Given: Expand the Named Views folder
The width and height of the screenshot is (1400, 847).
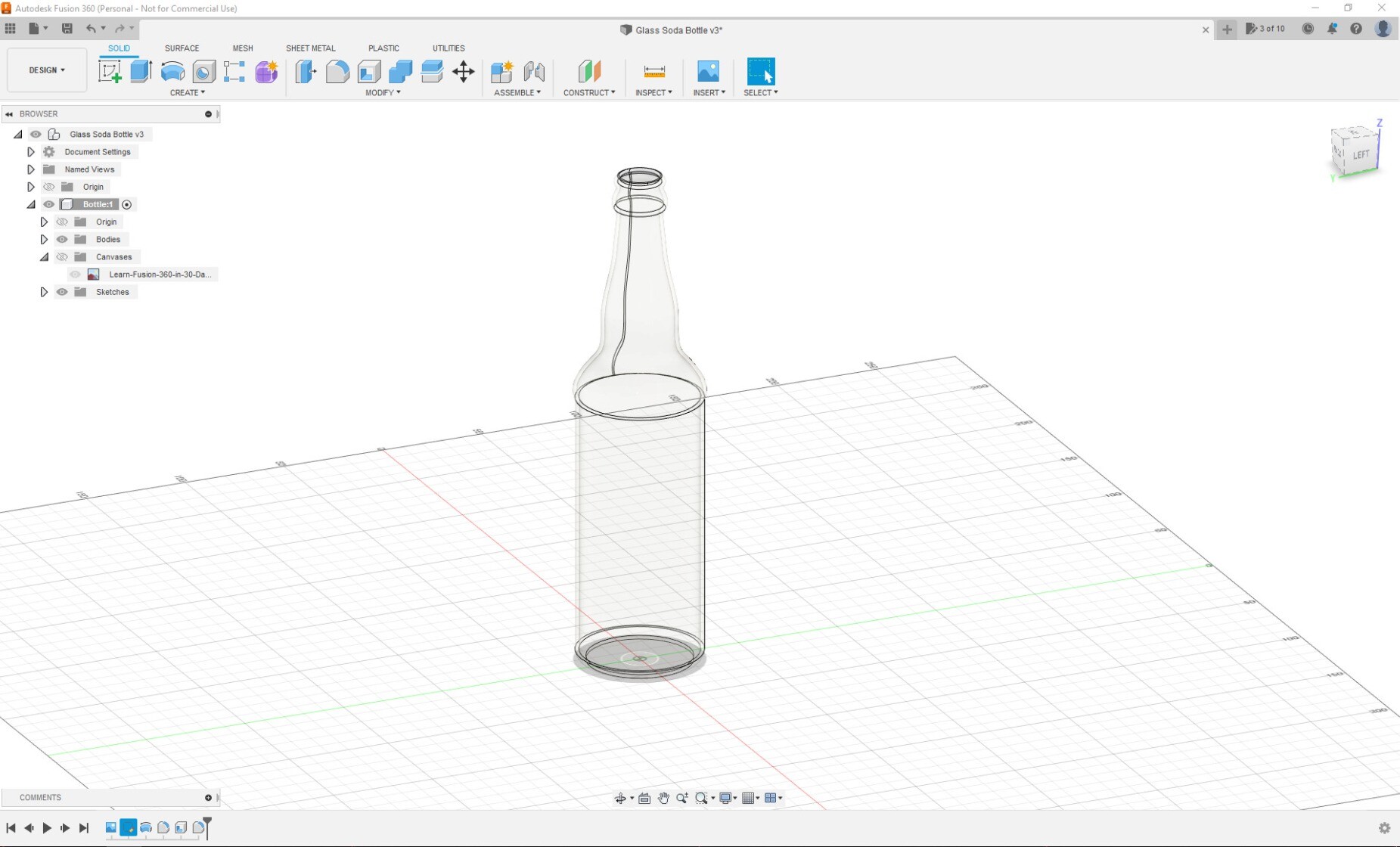Looking at the screenshot, I should [31, 169].
